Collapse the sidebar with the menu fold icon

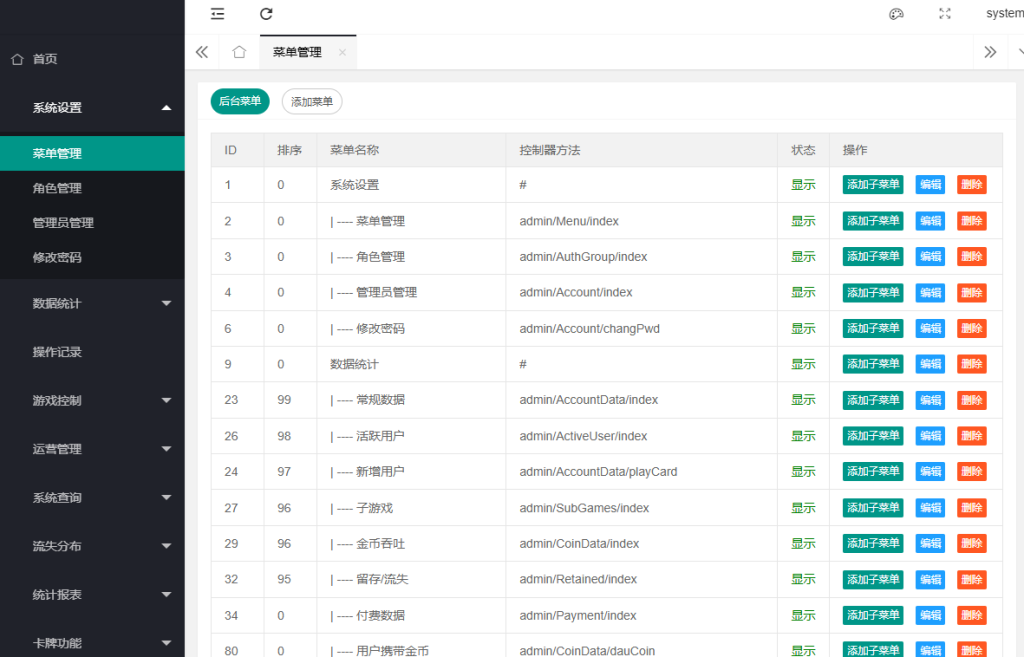pyautogui.click(x=217, y=14)
